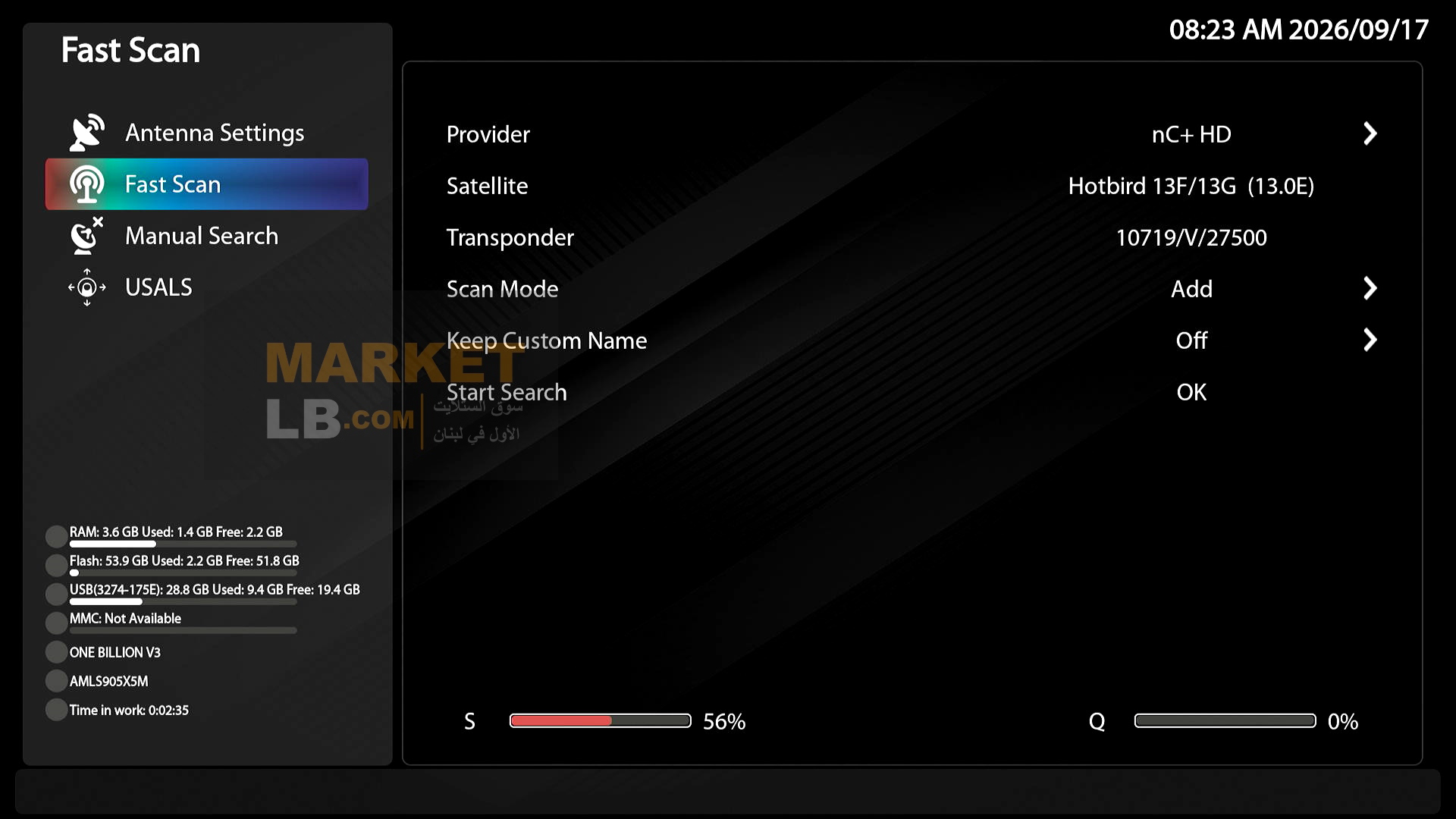Click the 0% quality reading
Image resolution: width=1456 pixels, height=819 pixels.
pos(1342,721)
